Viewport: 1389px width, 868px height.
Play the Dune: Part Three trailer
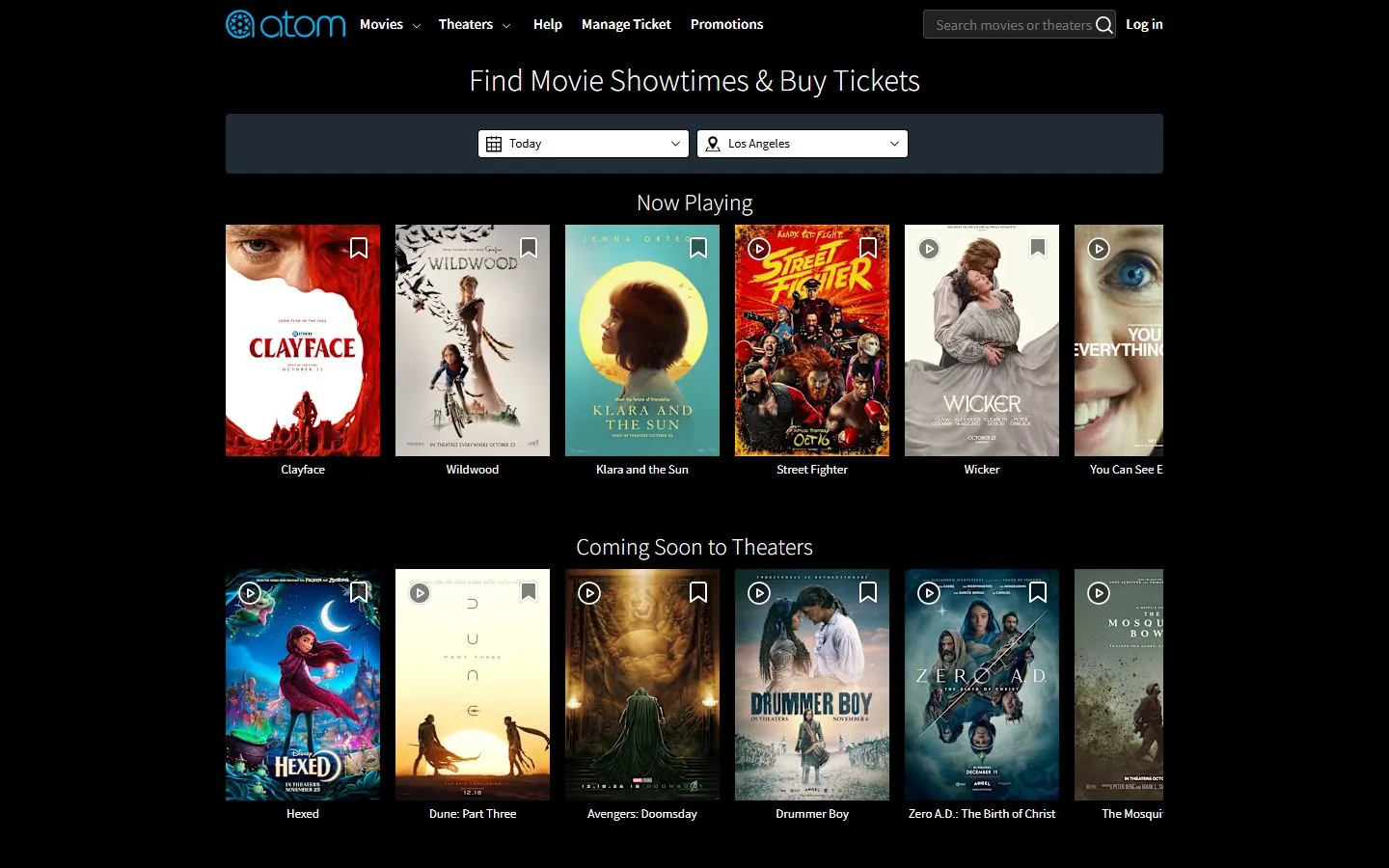pyautogui.click(x=420, y=593)
